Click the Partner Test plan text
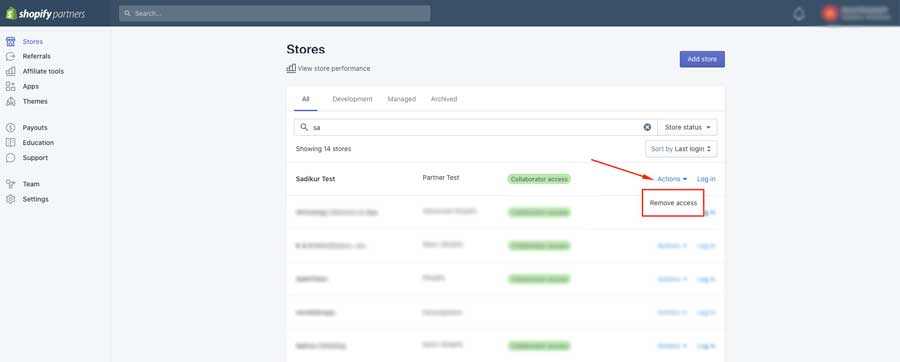Image resolution: width=900 pixels, height=362 pixels. click(441, 178)
